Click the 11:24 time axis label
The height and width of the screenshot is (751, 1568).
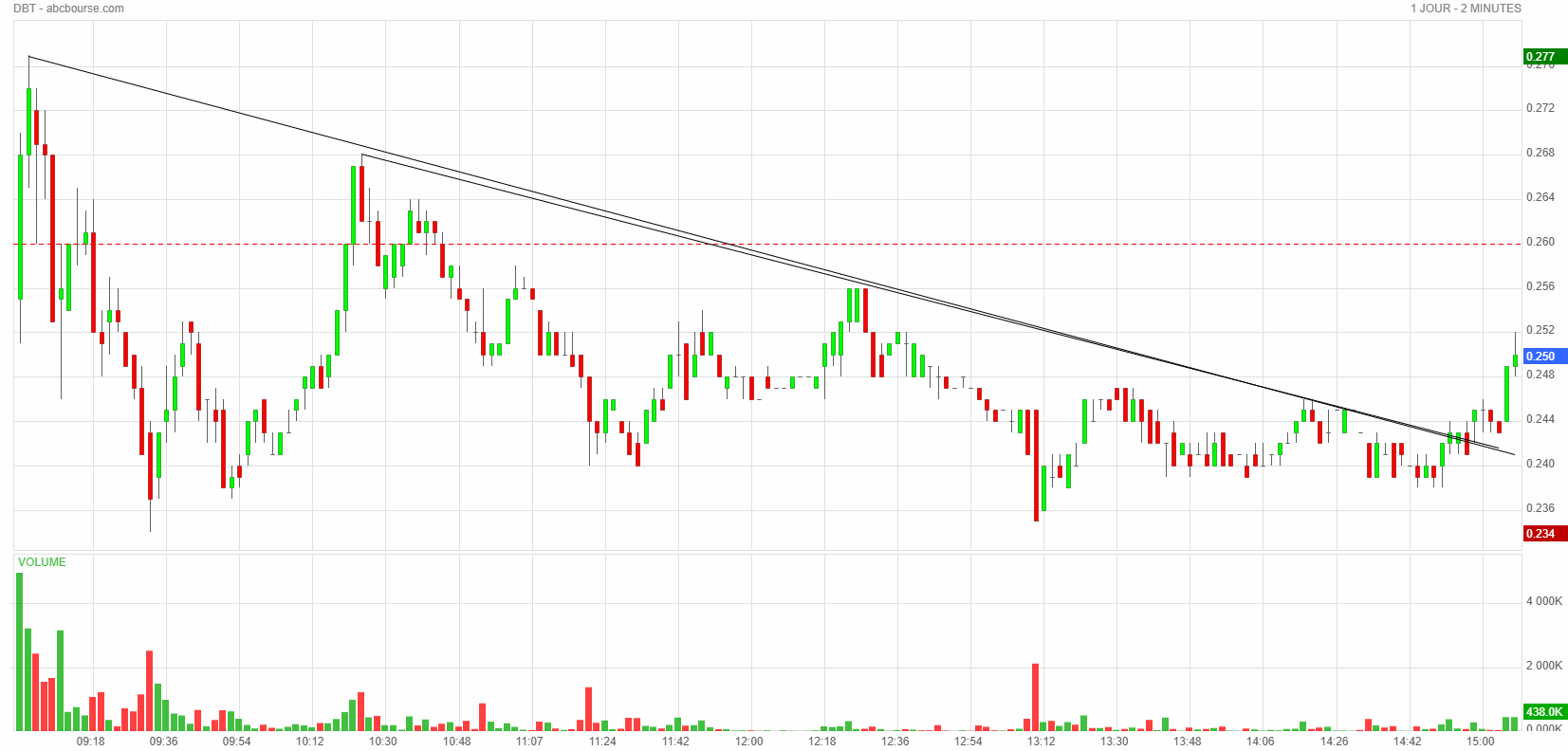tap(602, 742)
